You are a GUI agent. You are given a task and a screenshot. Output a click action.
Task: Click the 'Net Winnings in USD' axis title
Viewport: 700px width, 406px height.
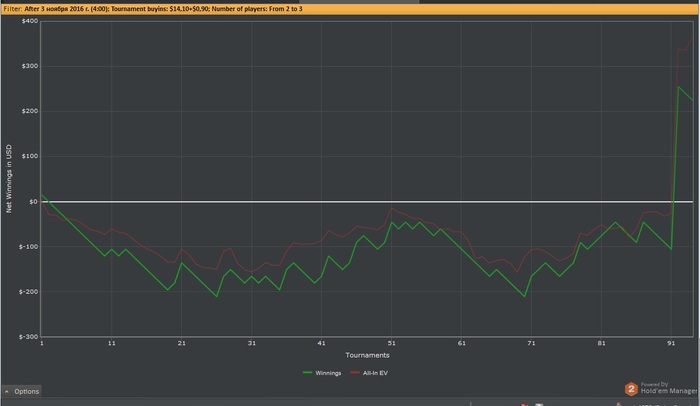coord(8,179)
